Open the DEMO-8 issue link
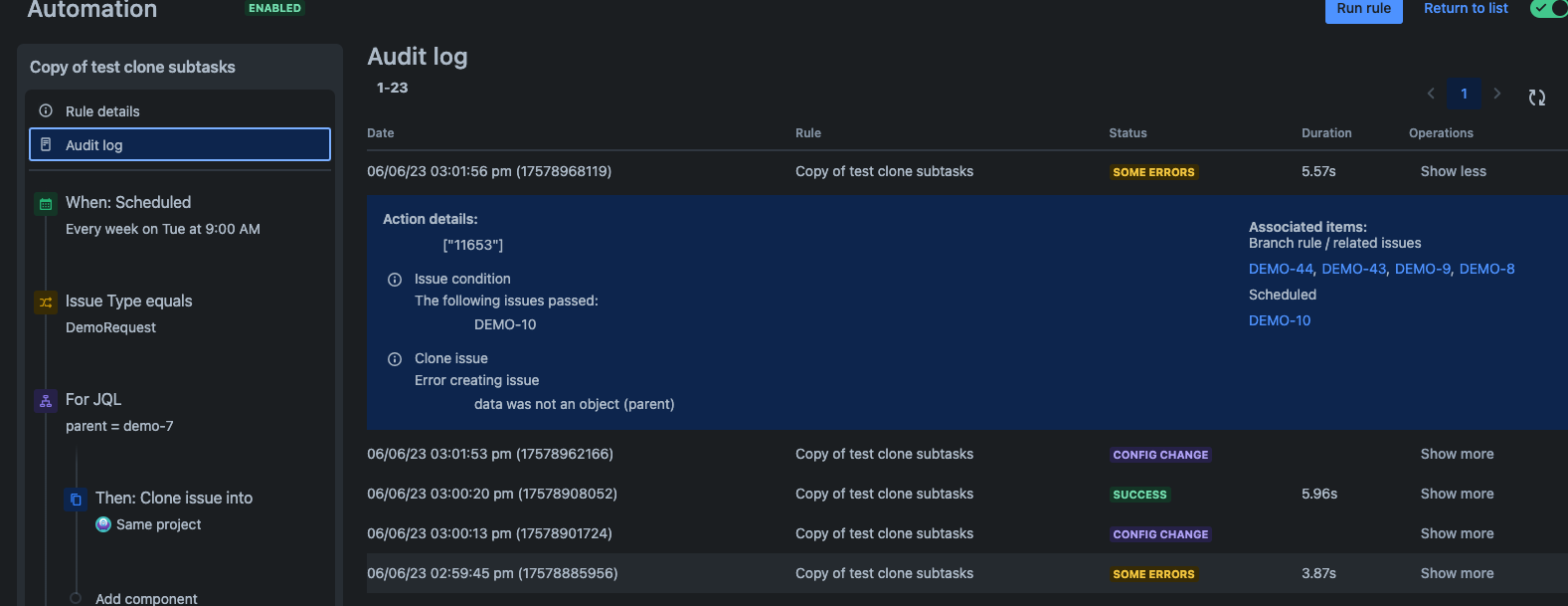 [x=1486, y=269]
